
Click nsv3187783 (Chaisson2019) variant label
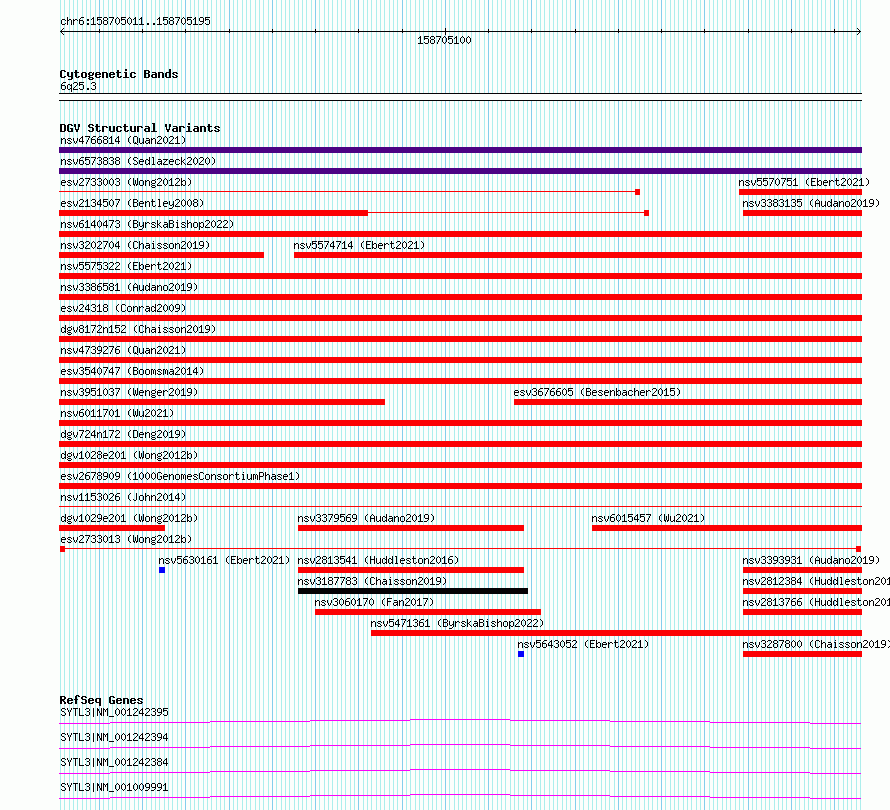point(372,581)
